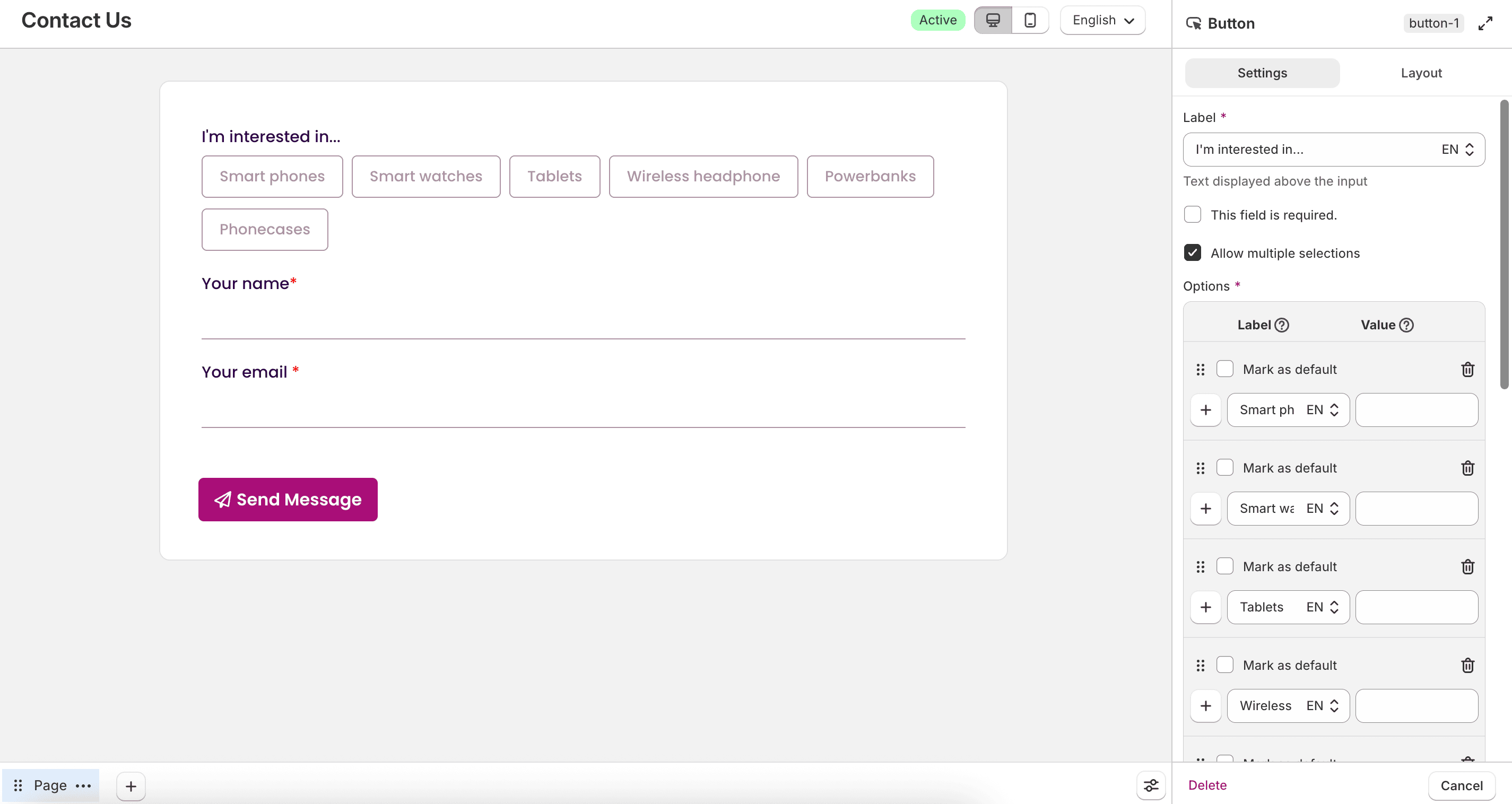This screenshot has width=1512, height=804.
Task: Change Smart ph option EN language selector
Action: click(1323, 409)
